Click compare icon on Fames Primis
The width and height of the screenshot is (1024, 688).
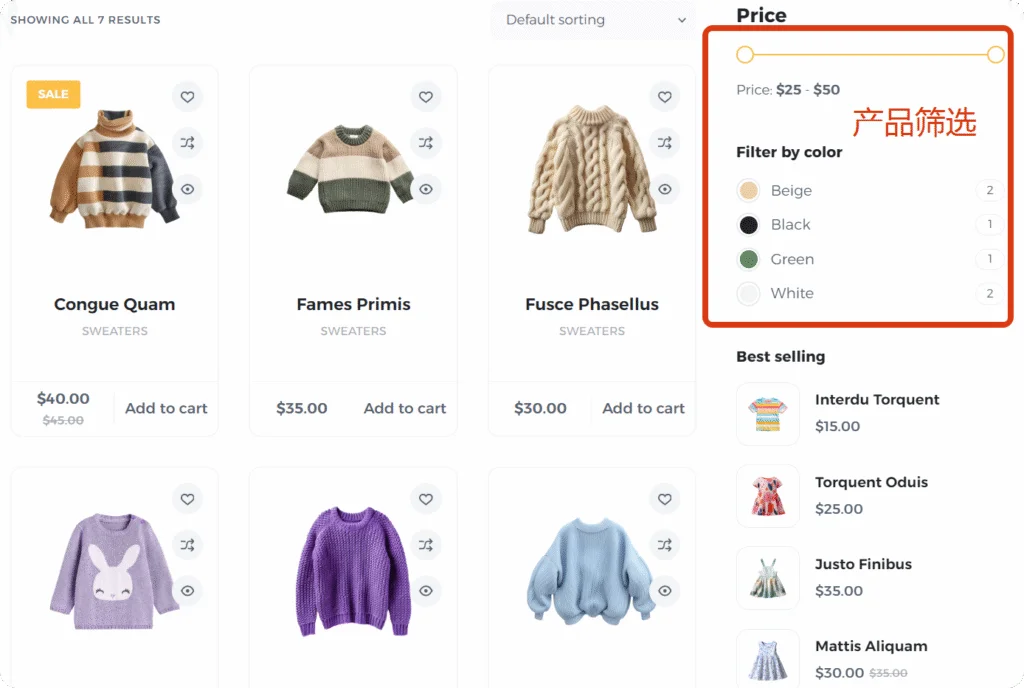click(x=426, y=142)
